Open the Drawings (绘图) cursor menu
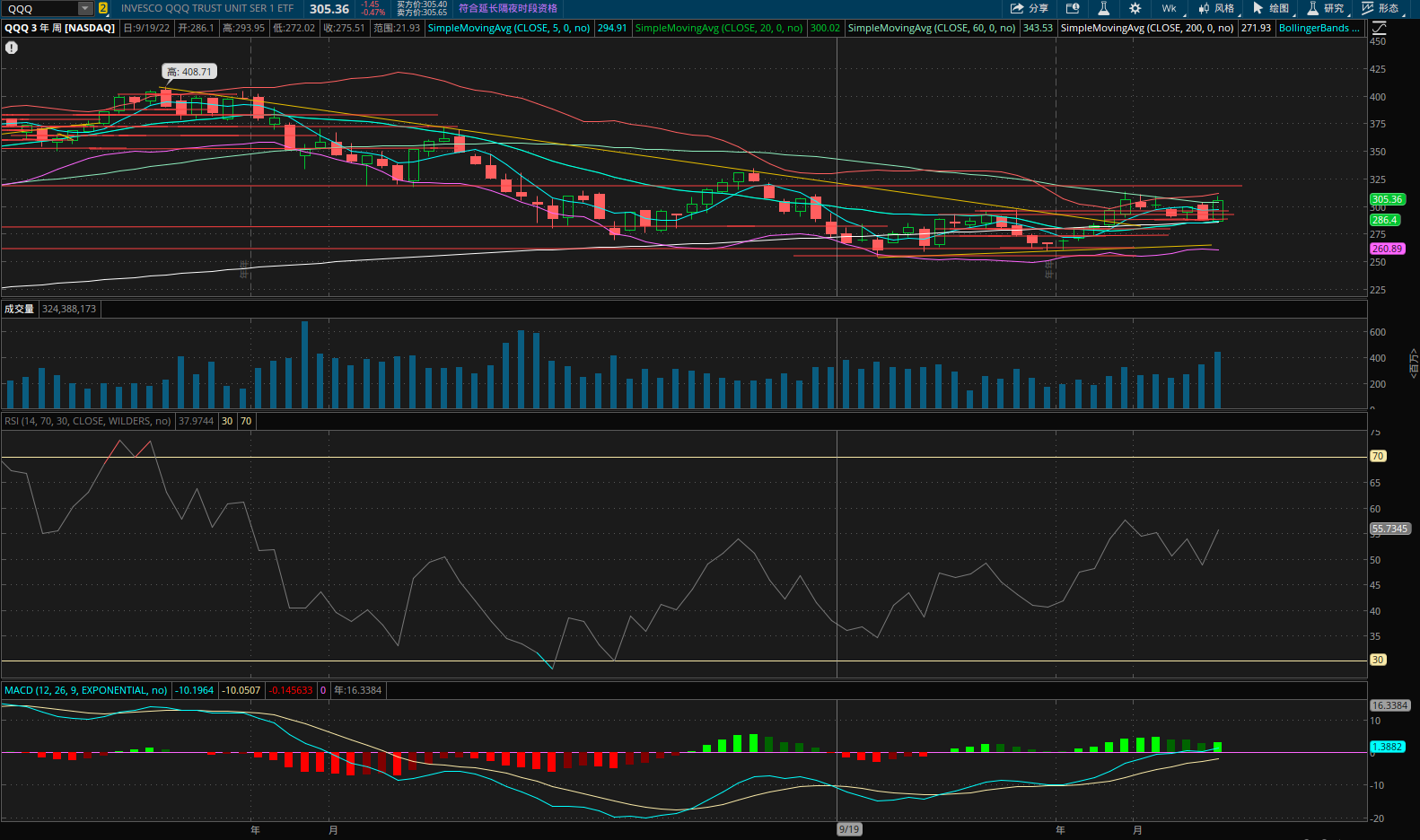 point(1271,8)
